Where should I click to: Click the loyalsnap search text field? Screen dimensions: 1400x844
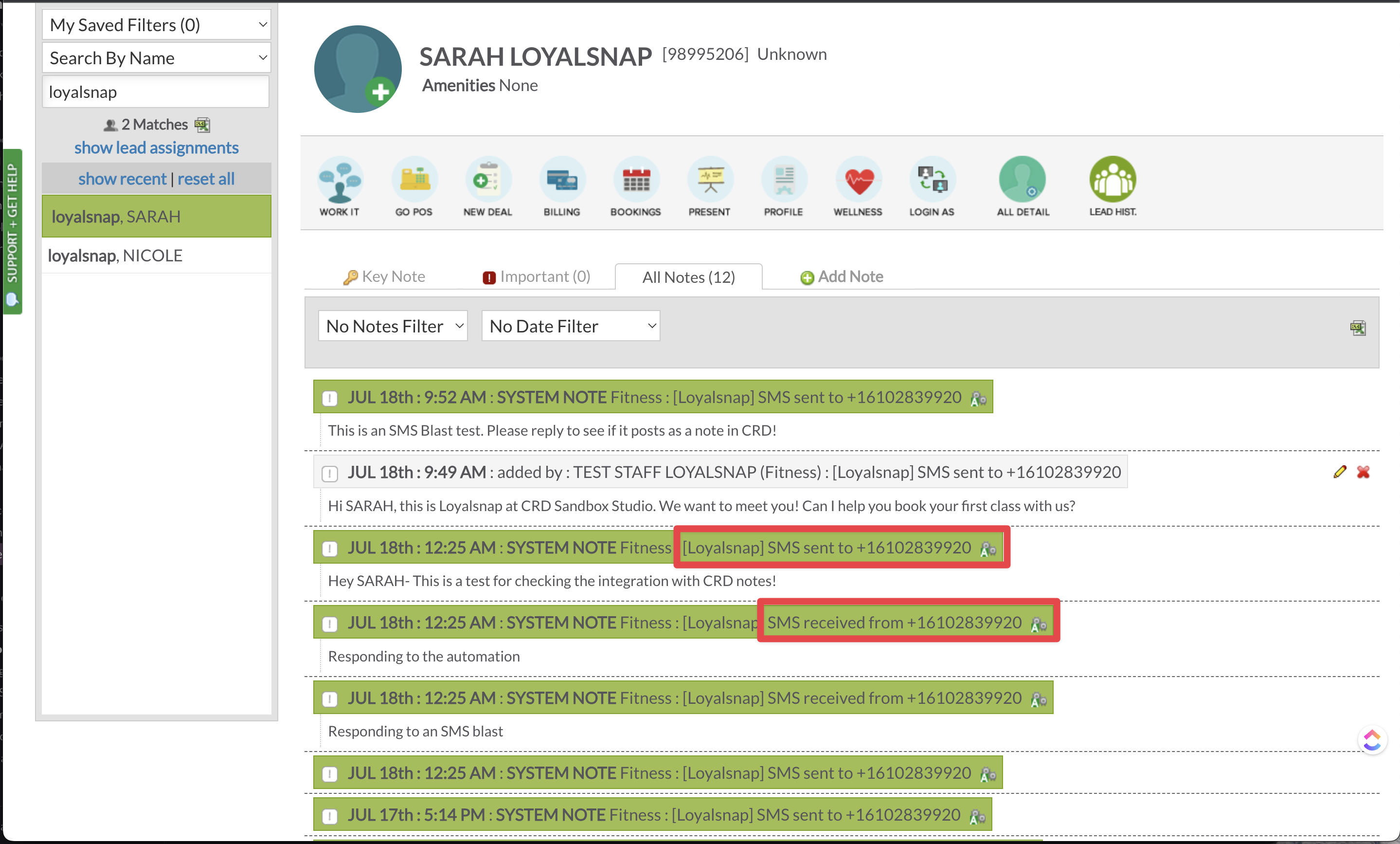click(156, 92)
